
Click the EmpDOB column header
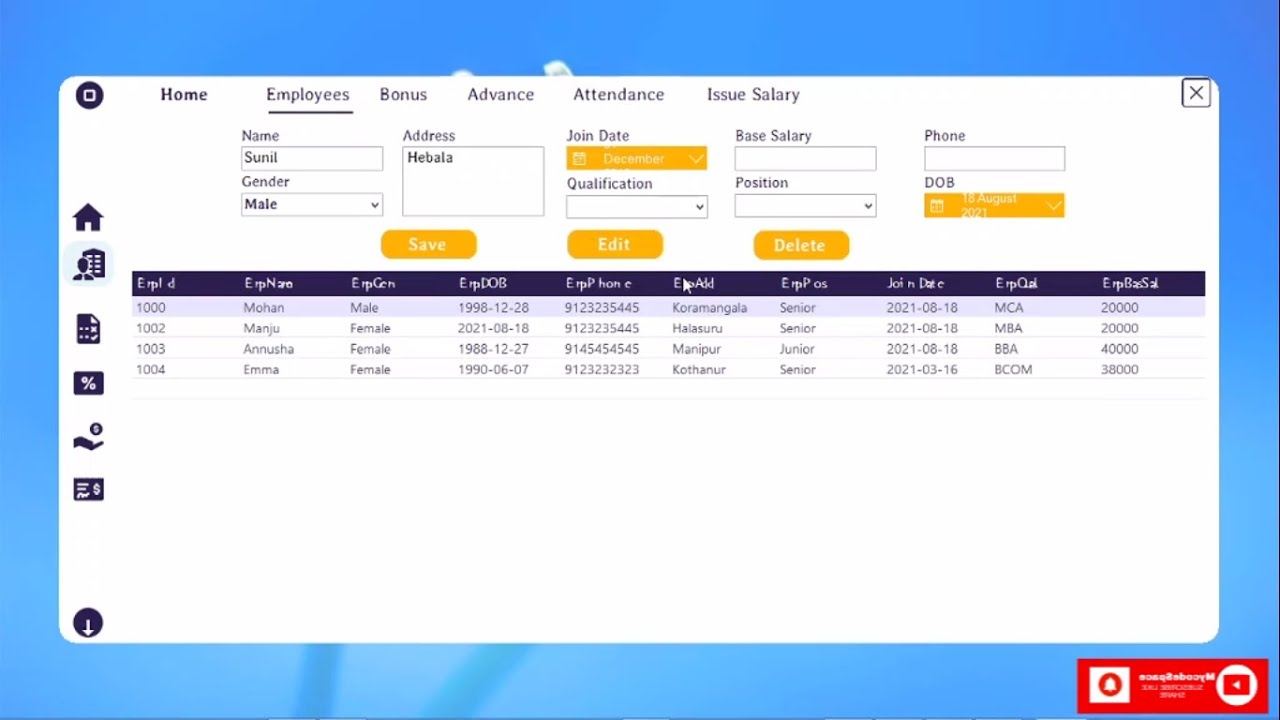[483, 284]
